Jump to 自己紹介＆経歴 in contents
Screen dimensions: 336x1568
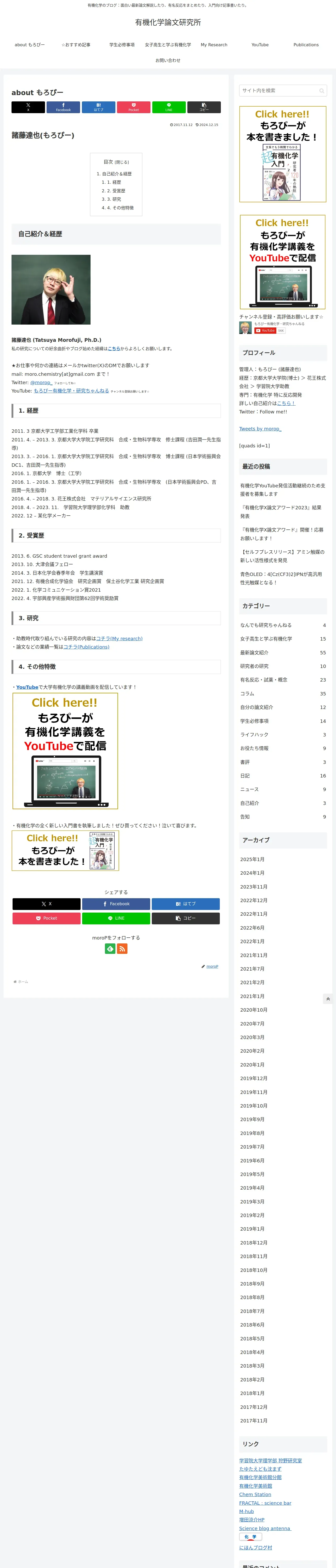tap(116, 174)
